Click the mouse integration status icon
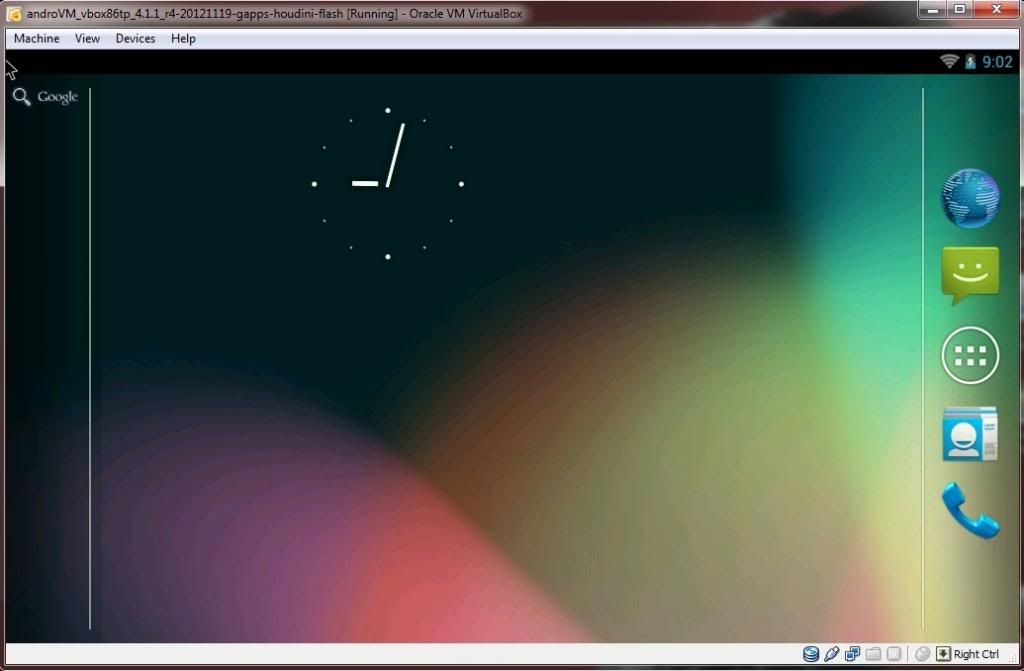This screenshot has height=671, width=1024. click(922, 653)
